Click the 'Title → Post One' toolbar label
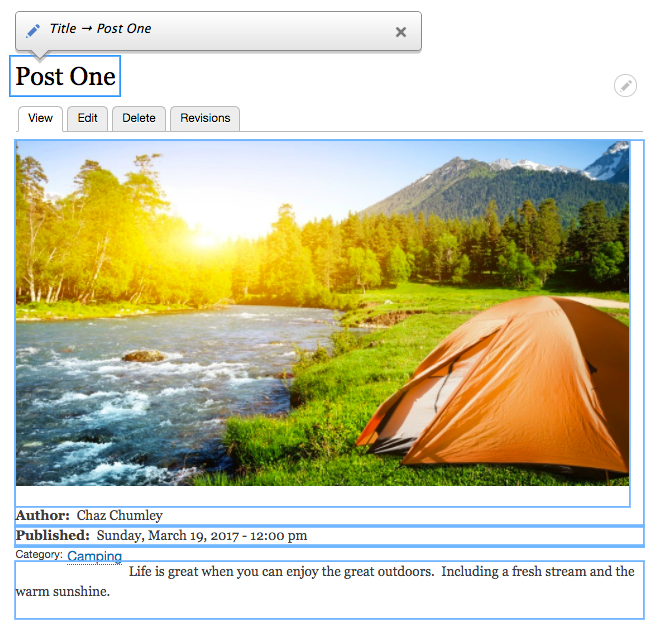The image size is (650, 628). 100,29
